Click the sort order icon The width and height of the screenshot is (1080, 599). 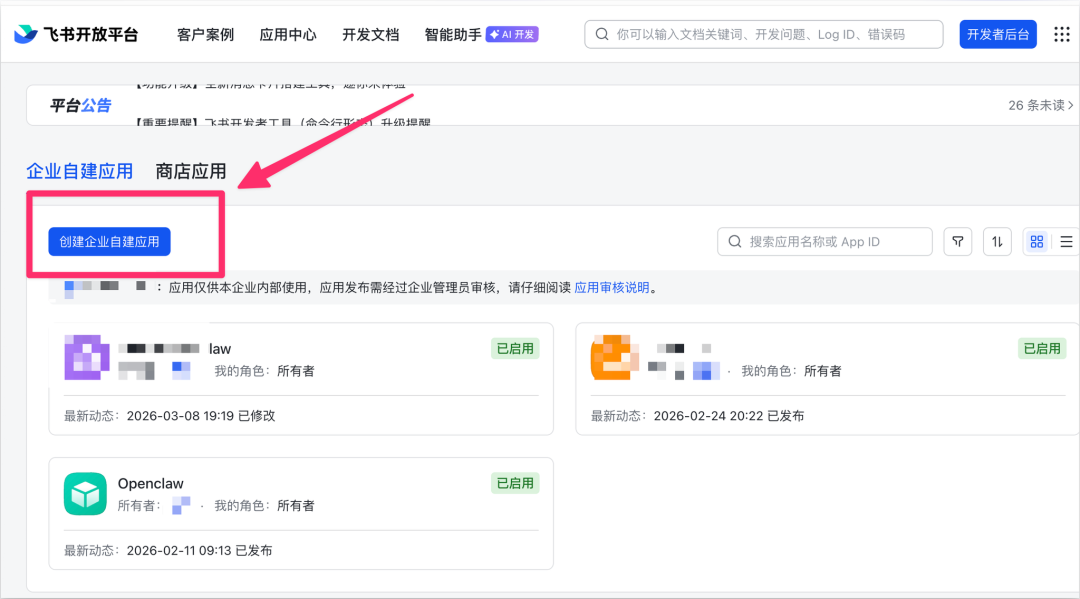point(996,241)
